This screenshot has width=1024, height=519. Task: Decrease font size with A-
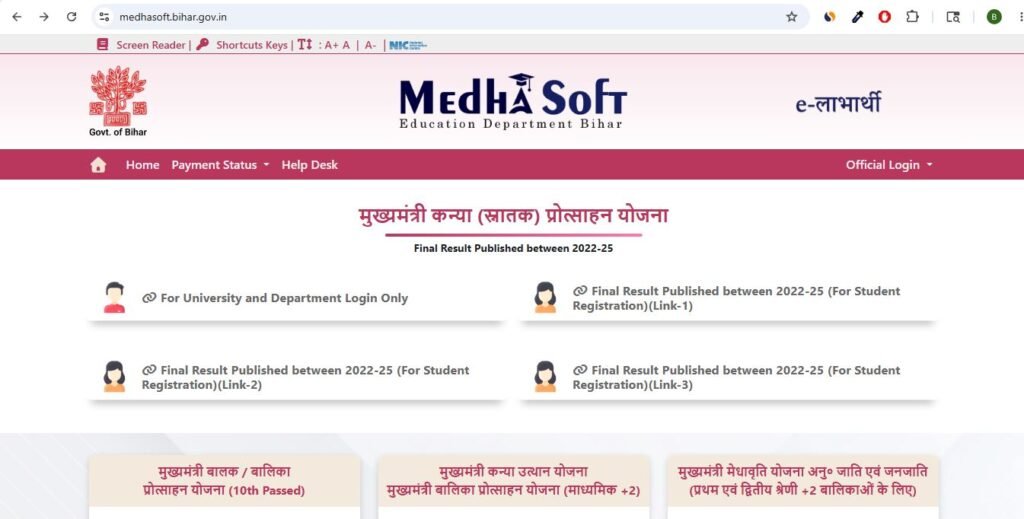(370, 45)
